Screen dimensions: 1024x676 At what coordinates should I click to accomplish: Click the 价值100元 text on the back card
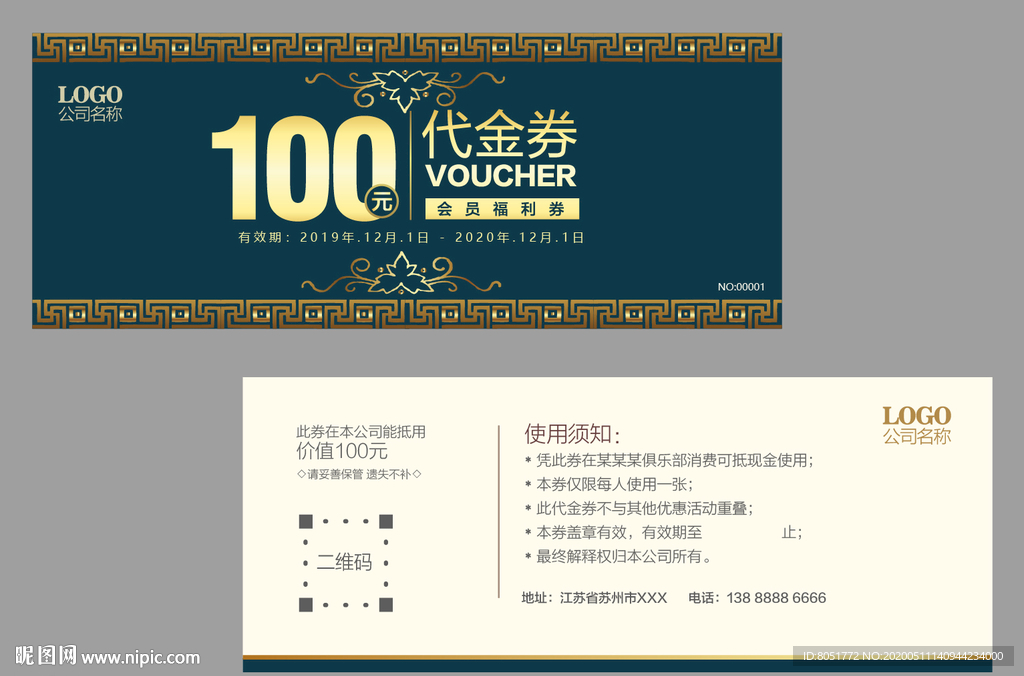(x=342, y=451)
